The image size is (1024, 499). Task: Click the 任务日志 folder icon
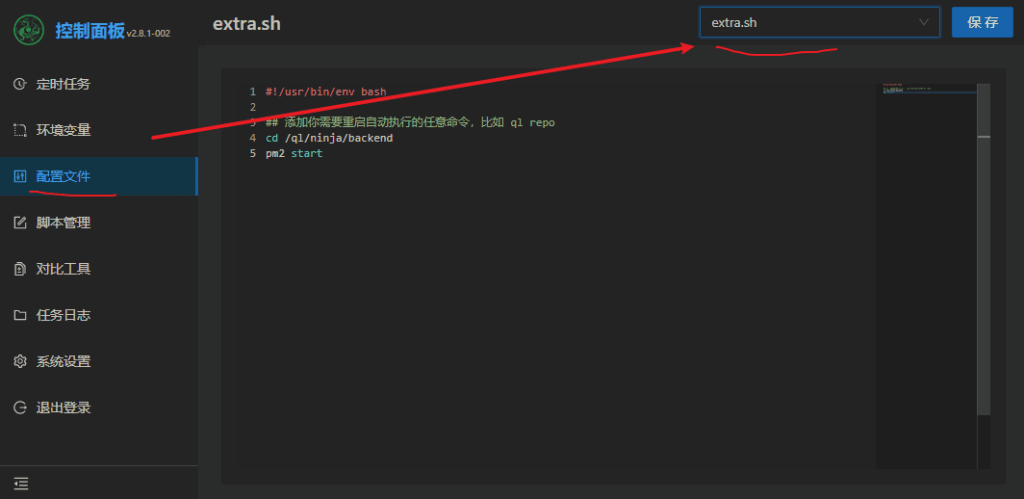click(x=20, y=315)
